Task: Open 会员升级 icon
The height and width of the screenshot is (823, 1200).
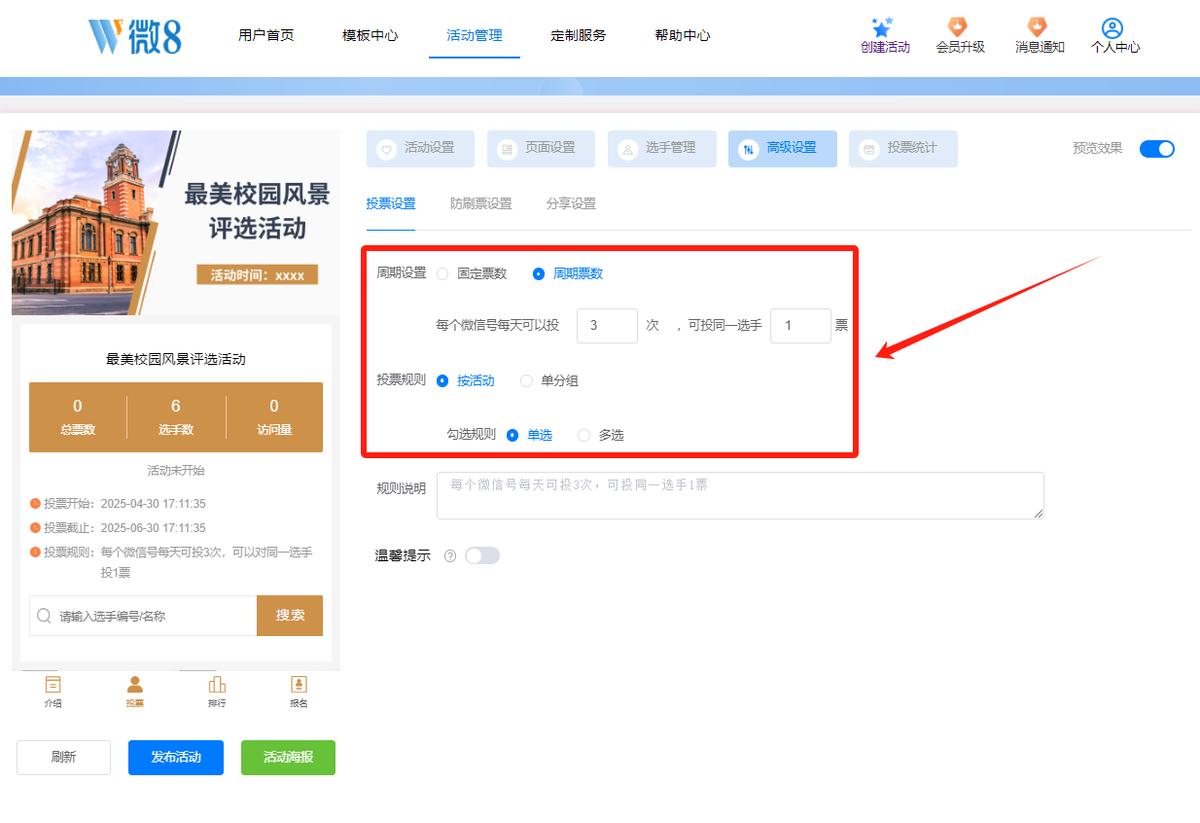Action: click(x=958, y=27)
